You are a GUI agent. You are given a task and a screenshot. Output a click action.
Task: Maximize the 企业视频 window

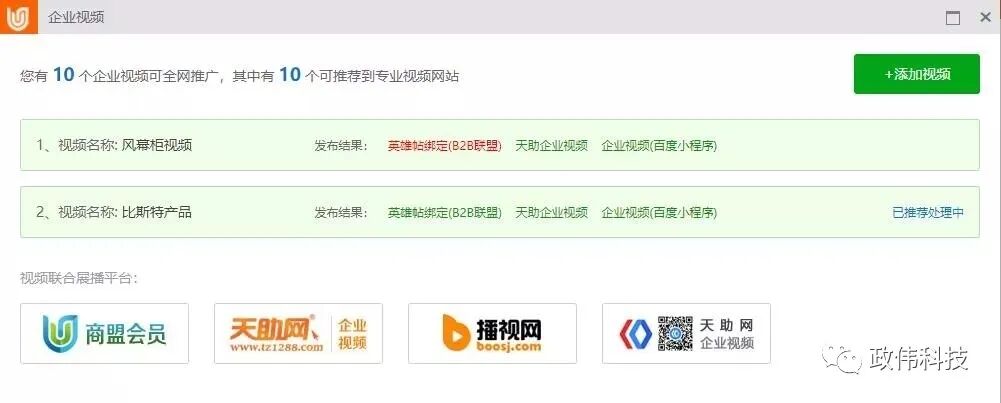click(x=952, y=18)
